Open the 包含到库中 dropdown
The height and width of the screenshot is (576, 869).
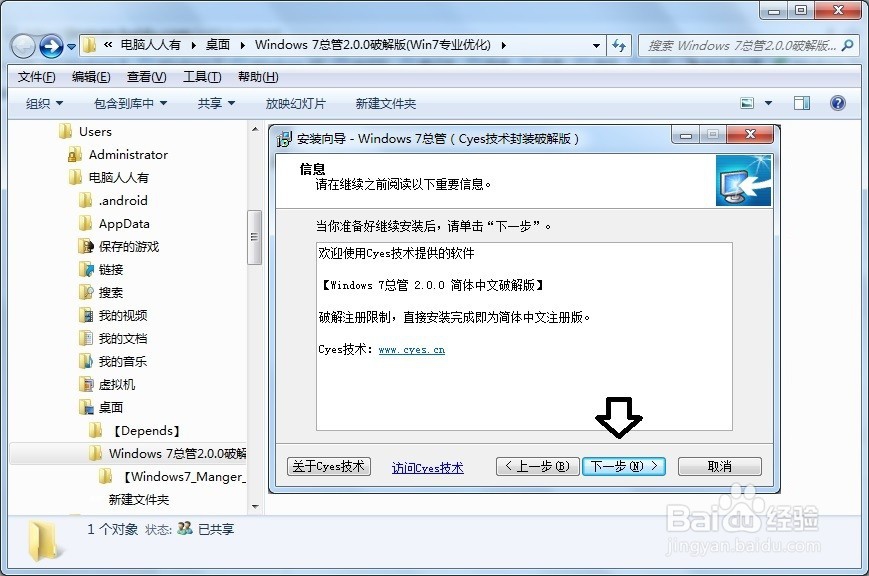click(x=130, y=104)
